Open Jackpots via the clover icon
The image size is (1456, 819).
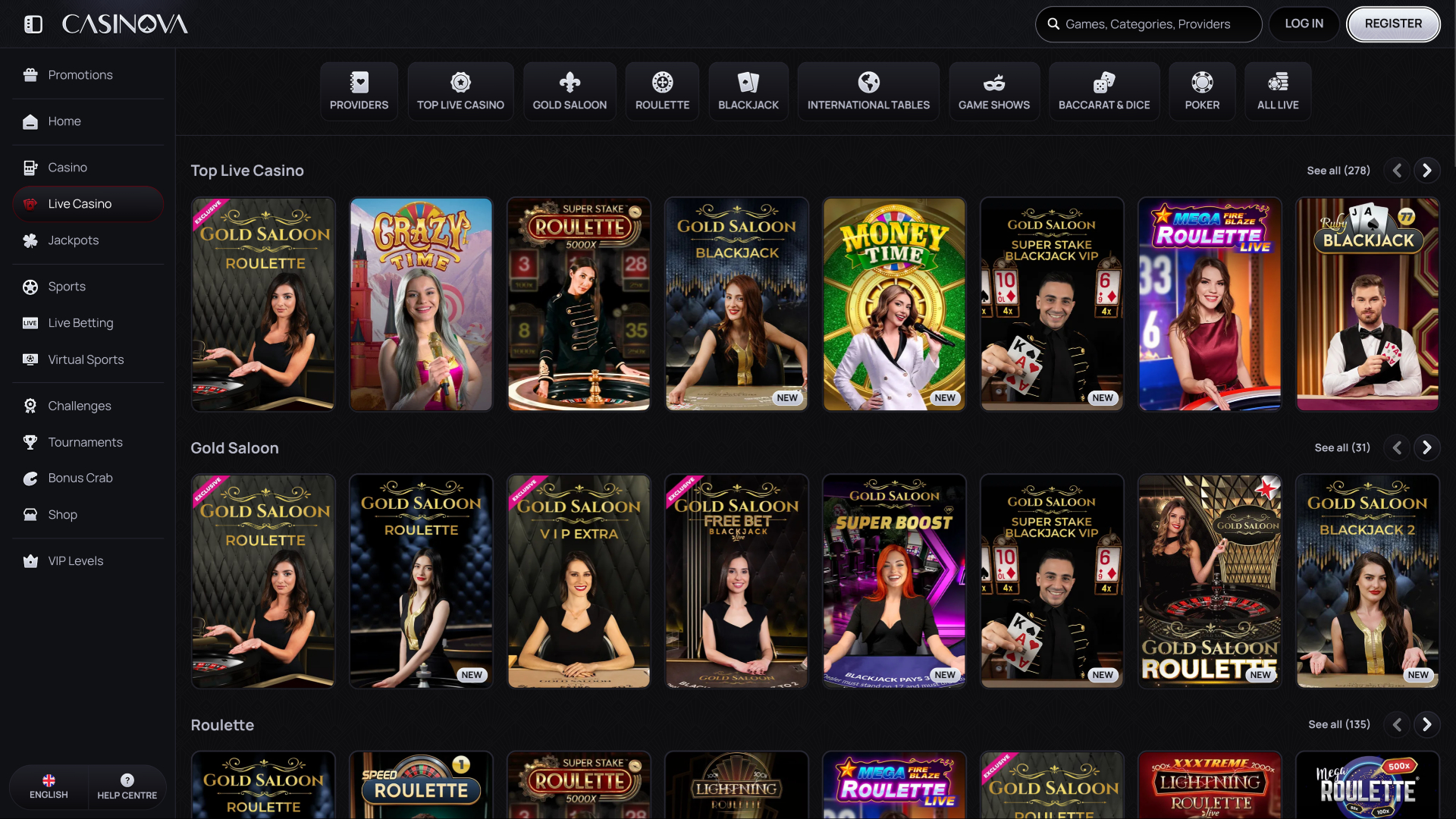click(30, 240)
